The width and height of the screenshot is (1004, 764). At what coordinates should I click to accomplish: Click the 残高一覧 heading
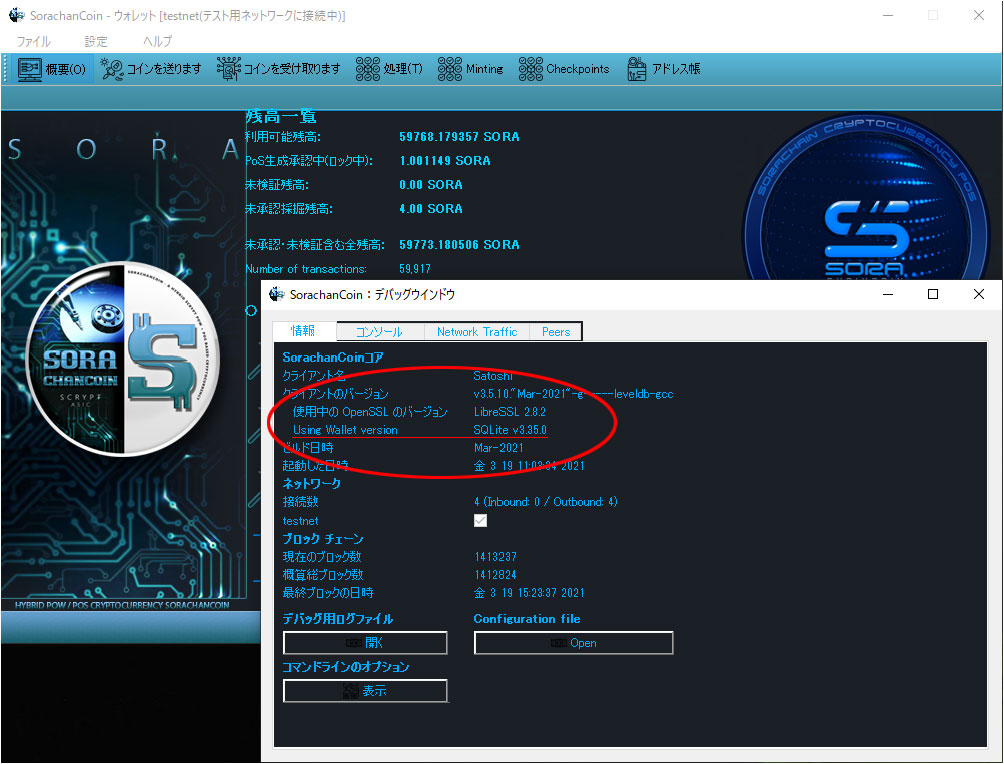click(x=280, y=117)
